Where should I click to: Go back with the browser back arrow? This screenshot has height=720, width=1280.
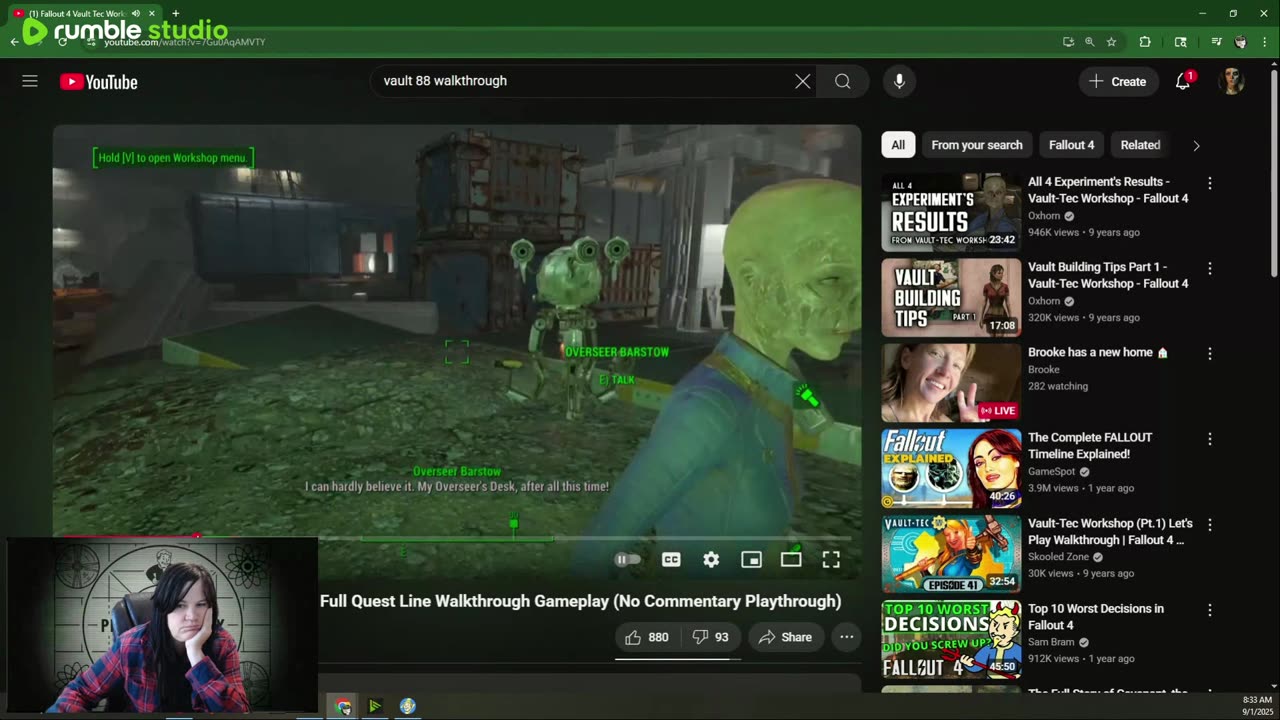point(14,42)
